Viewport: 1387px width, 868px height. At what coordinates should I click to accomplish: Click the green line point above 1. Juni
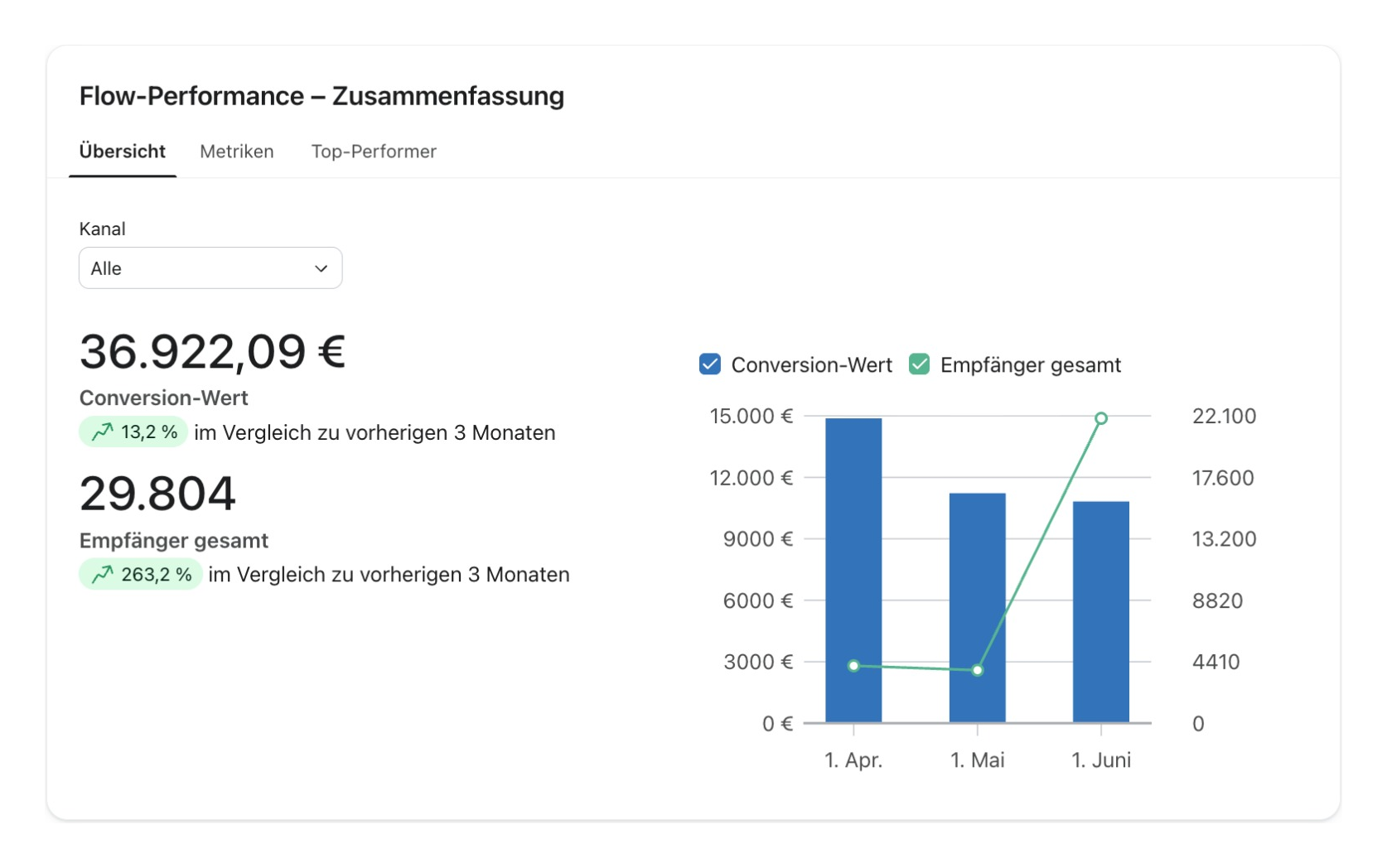coord(1101,418)
